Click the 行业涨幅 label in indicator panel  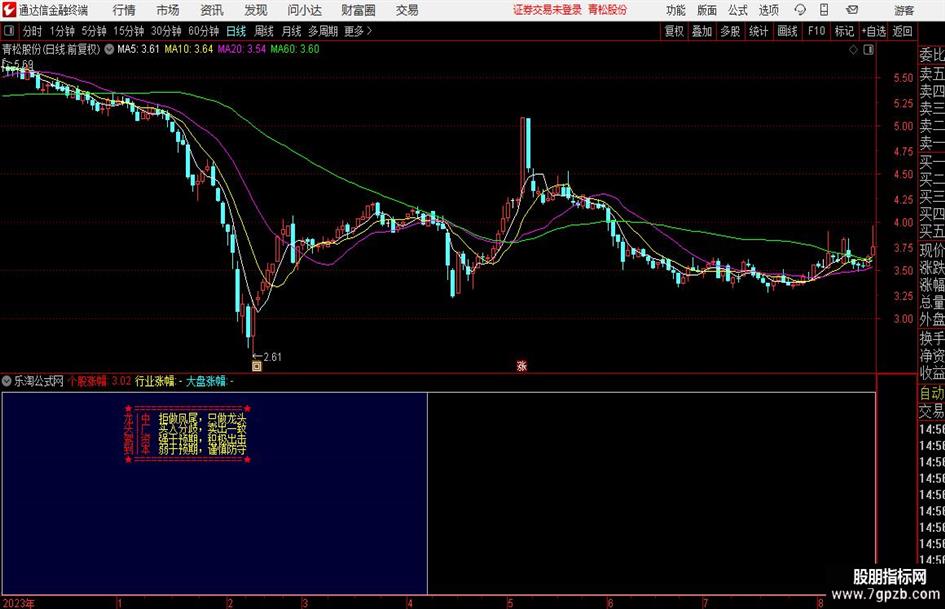click(x=155, y=381)
